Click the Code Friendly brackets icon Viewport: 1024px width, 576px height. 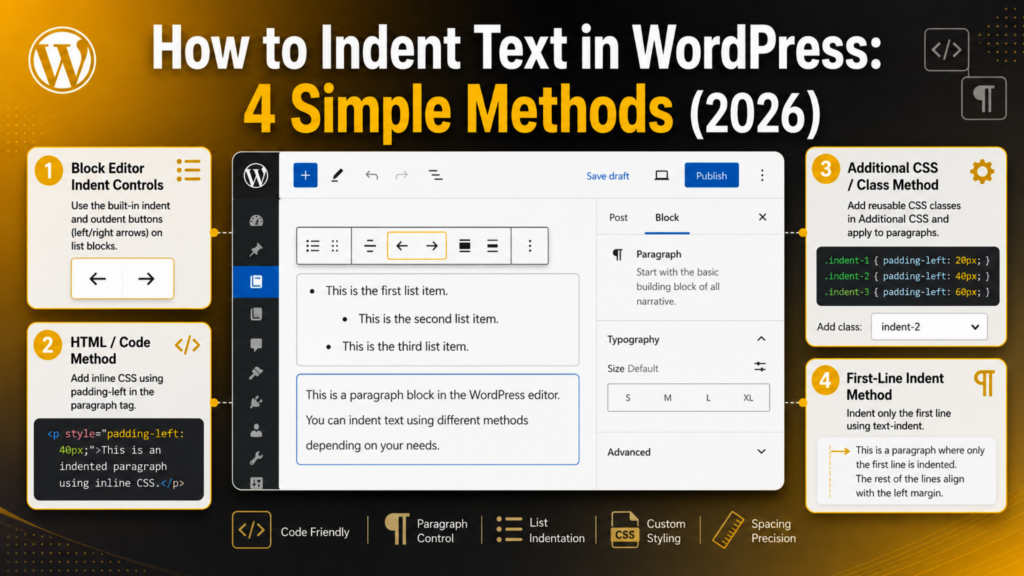(251, 530)
